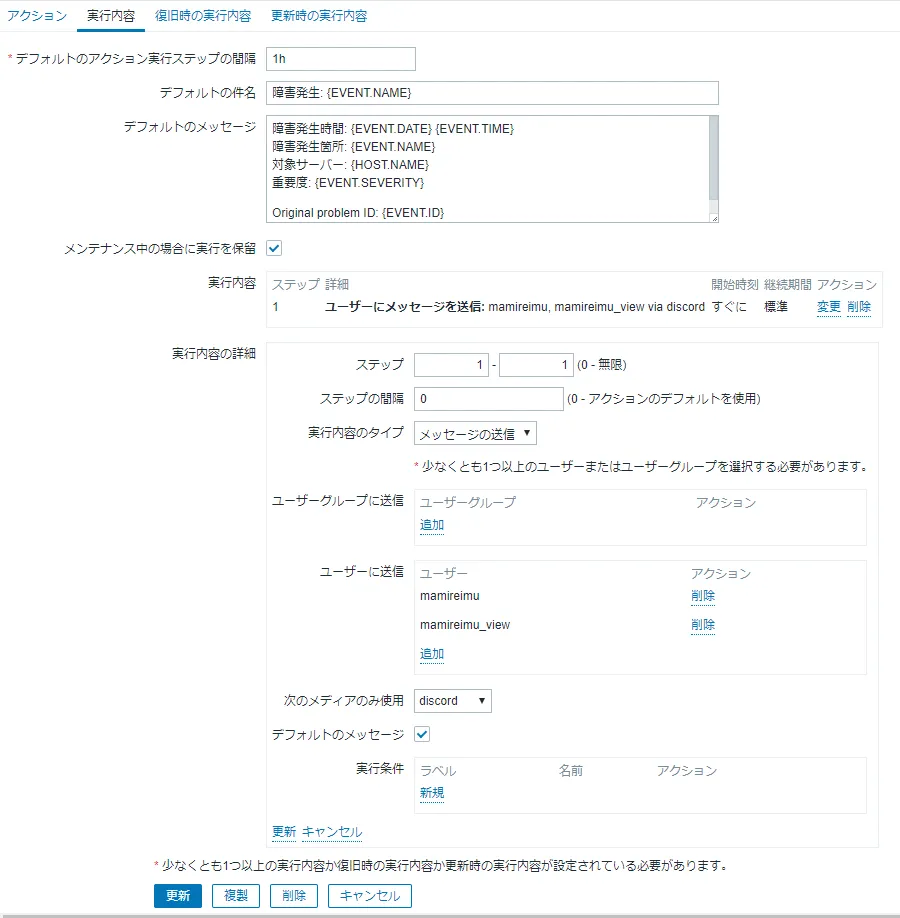Click the 複製 button
Viewport: 900px width, 918px height.
[x=235, y=896]
